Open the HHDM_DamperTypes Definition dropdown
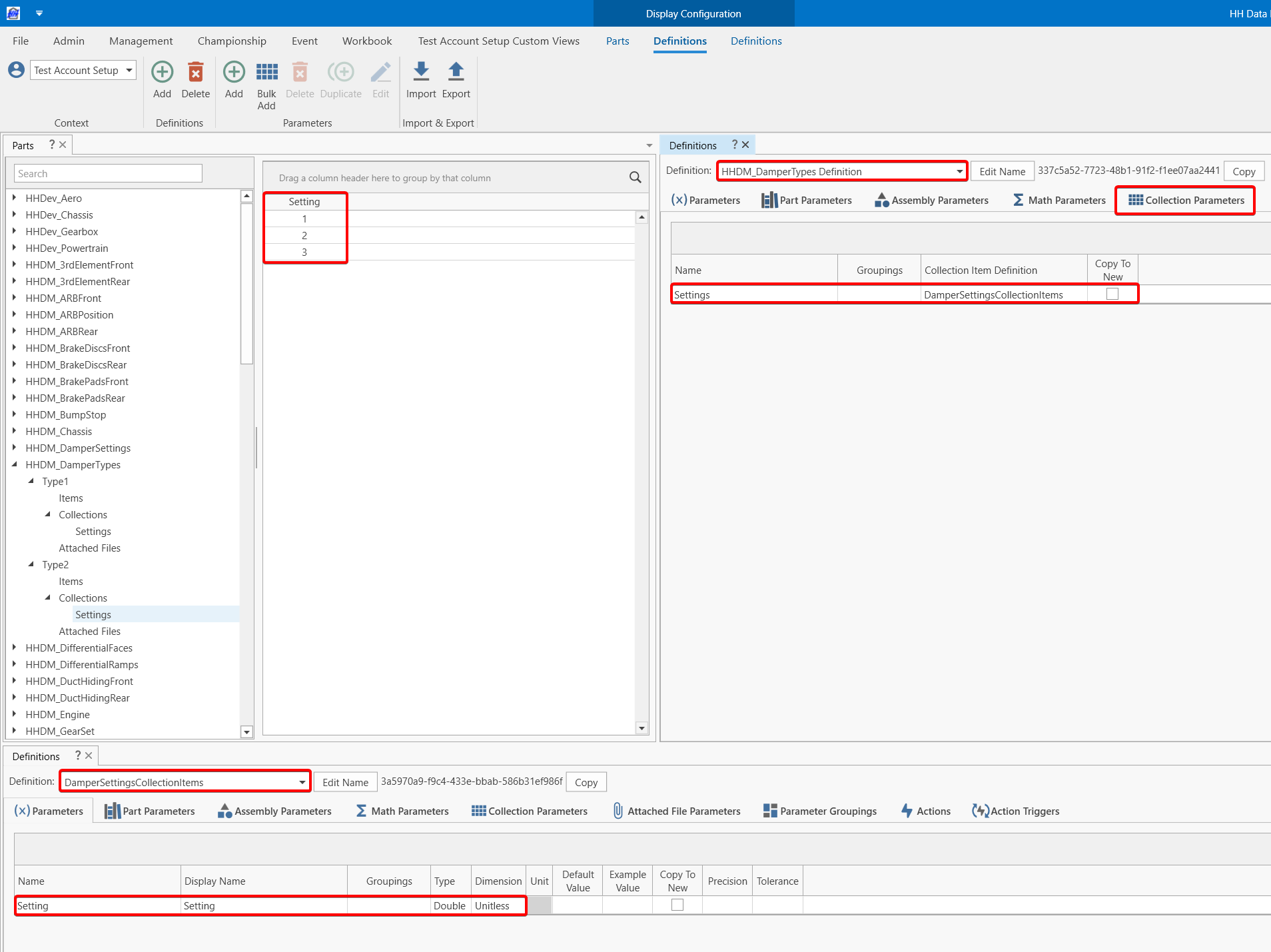Image resolution: width=1271 pixels, height=952 pixels. tap(959, 171)
